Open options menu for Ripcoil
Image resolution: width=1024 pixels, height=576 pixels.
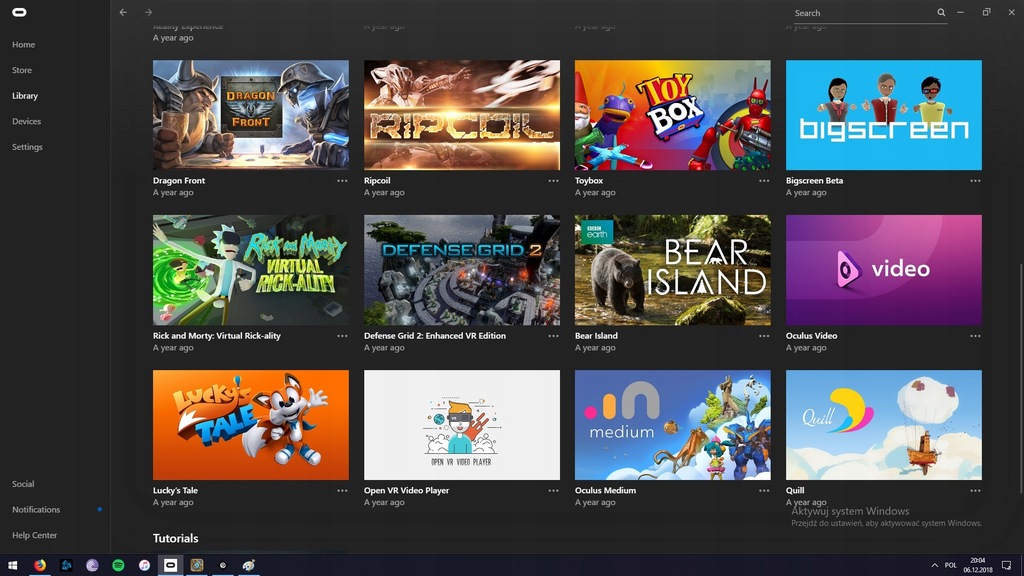click(x=553, y=181)
